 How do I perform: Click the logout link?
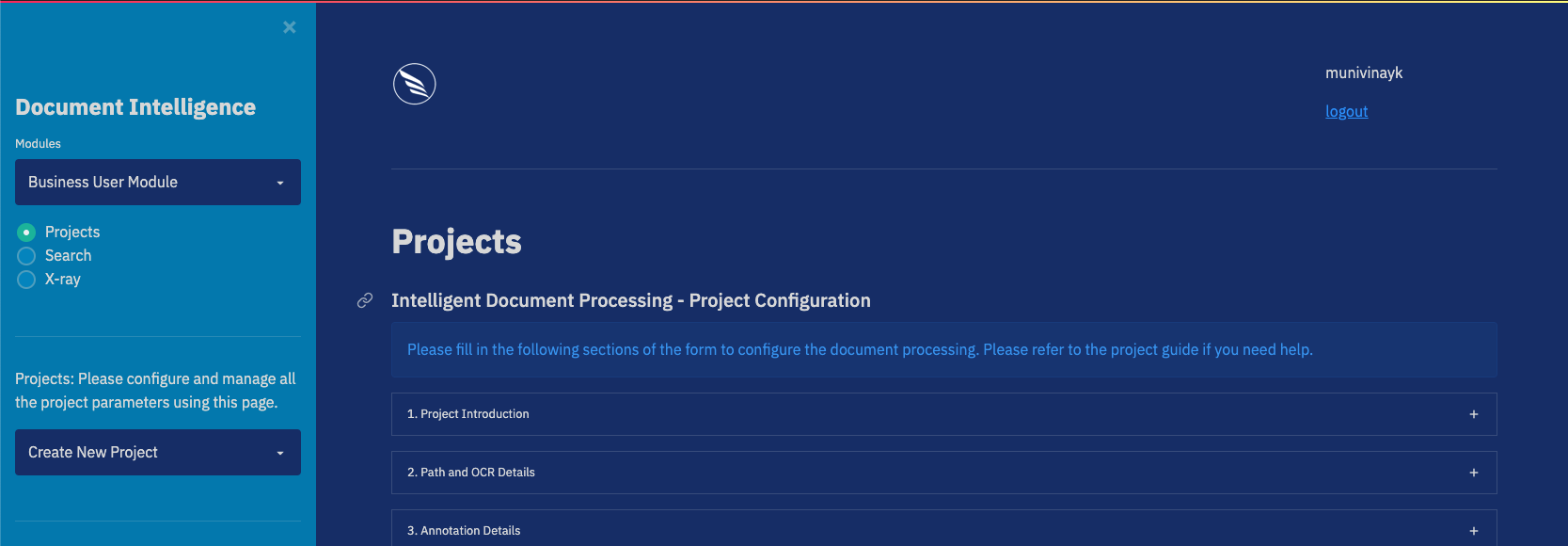(1345, 111)
